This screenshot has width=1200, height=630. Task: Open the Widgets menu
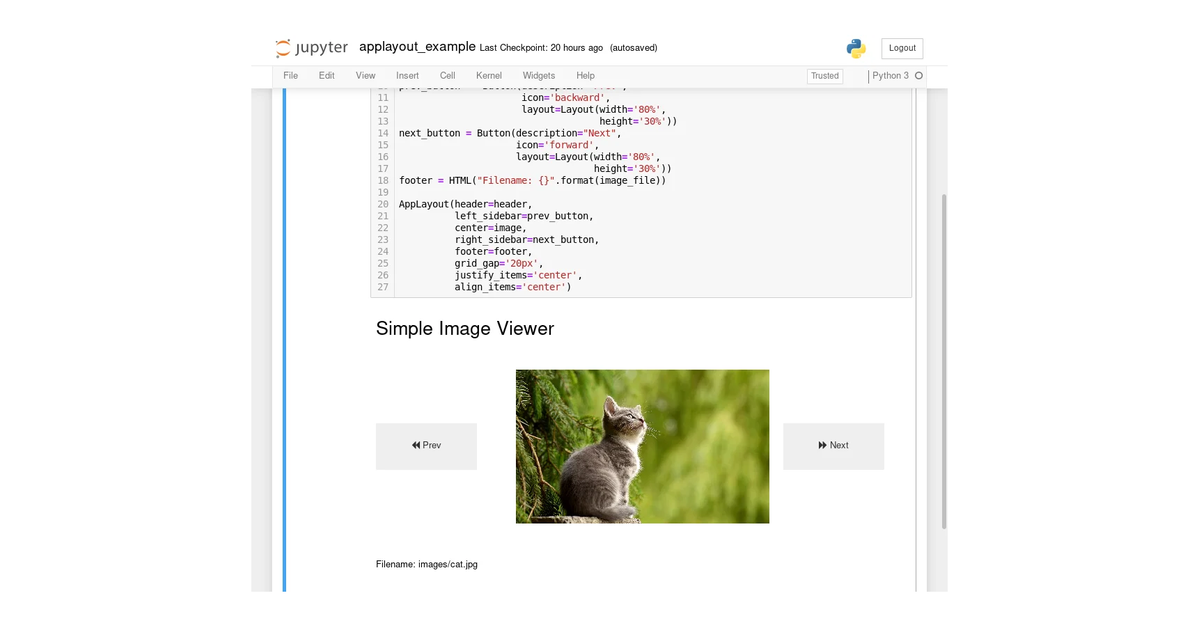(539, 76)
